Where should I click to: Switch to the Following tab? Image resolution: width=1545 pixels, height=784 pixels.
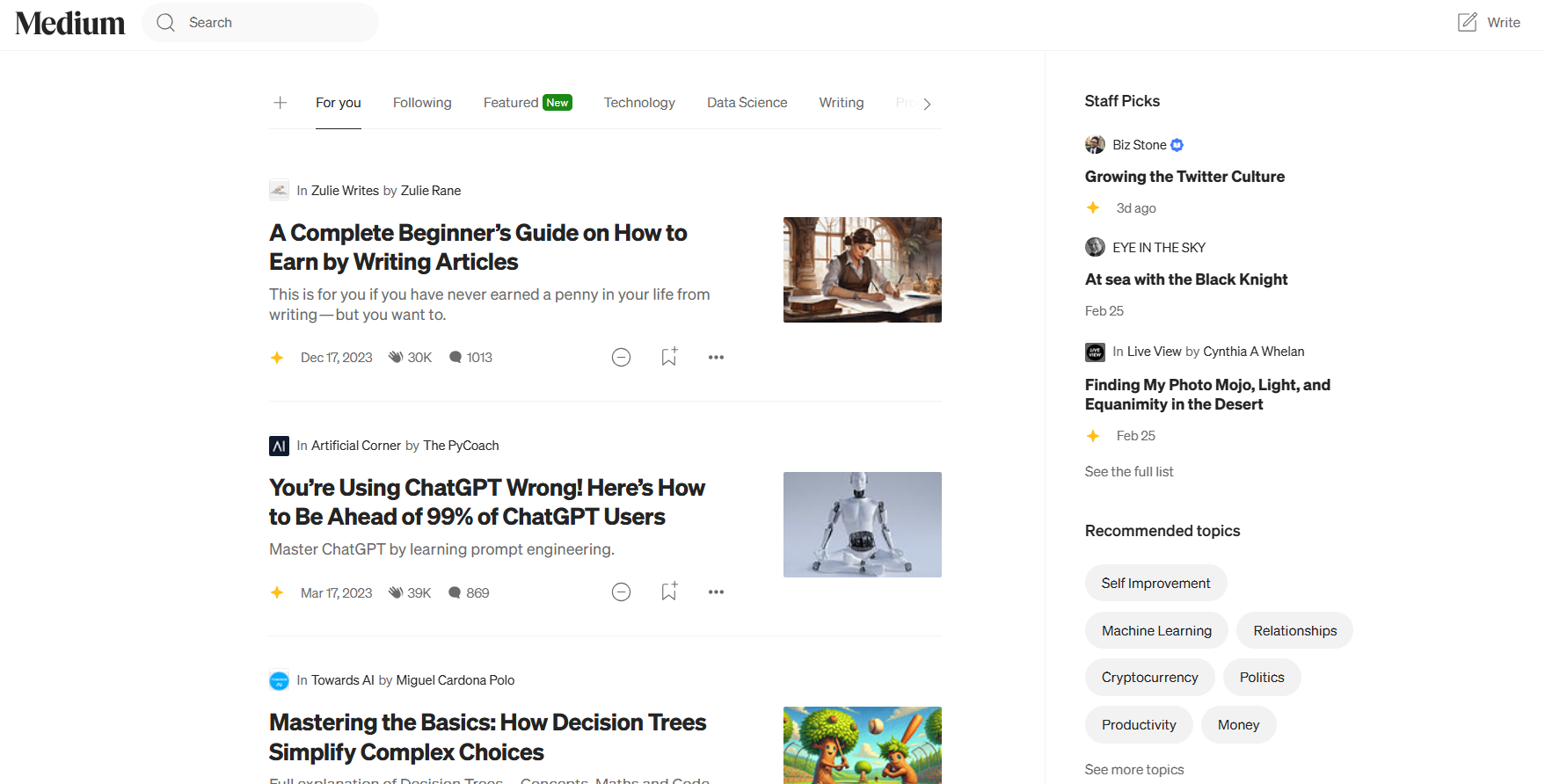(422, 103)
